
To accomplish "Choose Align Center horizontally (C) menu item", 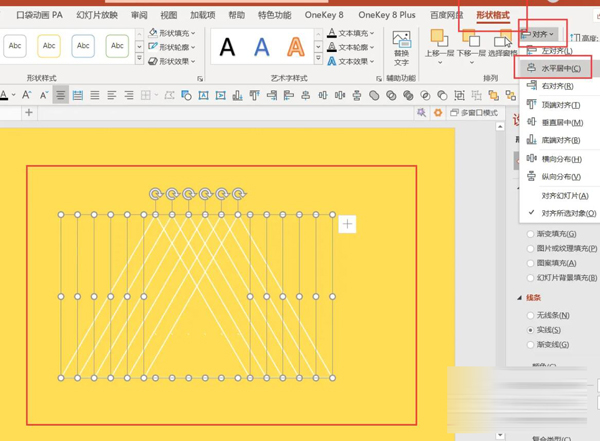I will (556, 68).
